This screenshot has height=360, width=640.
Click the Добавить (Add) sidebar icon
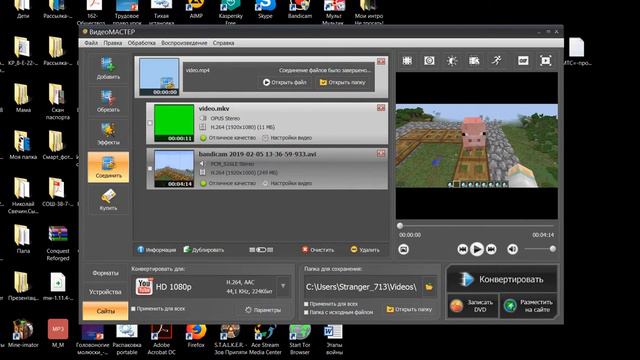[108, 68]
